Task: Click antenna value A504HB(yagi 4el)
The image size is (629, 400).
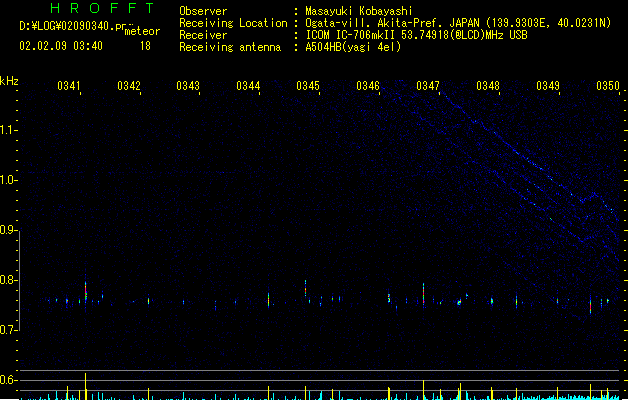Action: coord(353,47)
